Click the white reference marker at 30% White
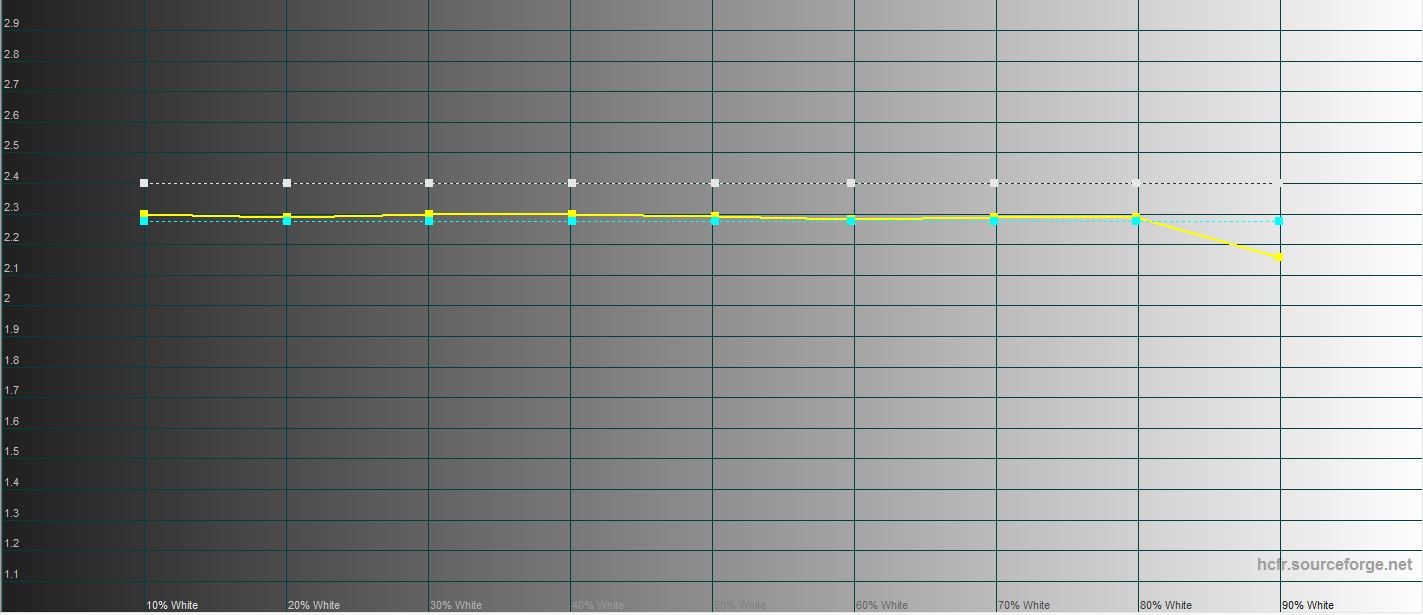The height and width of the screenshot is (615, 1423). click(429, 183)
